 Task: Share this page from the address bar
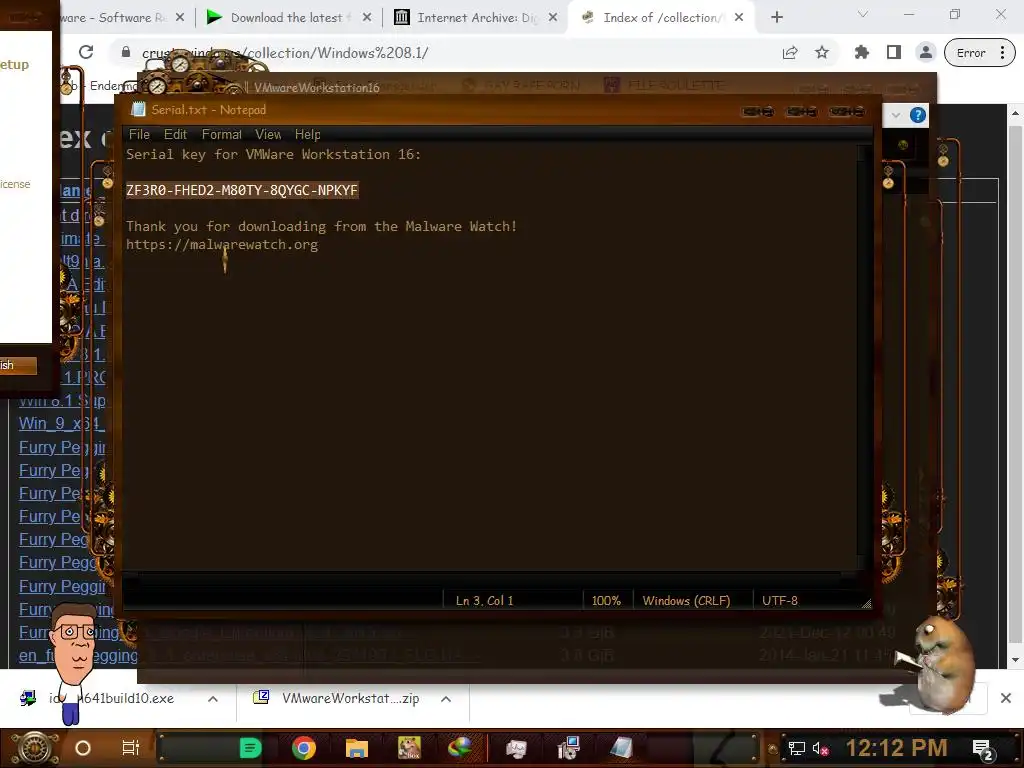point(790,53)
